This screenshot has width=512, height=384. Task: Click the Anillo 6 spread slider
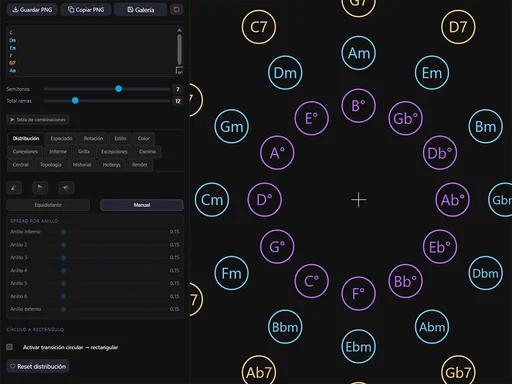[x=107, y=296]
